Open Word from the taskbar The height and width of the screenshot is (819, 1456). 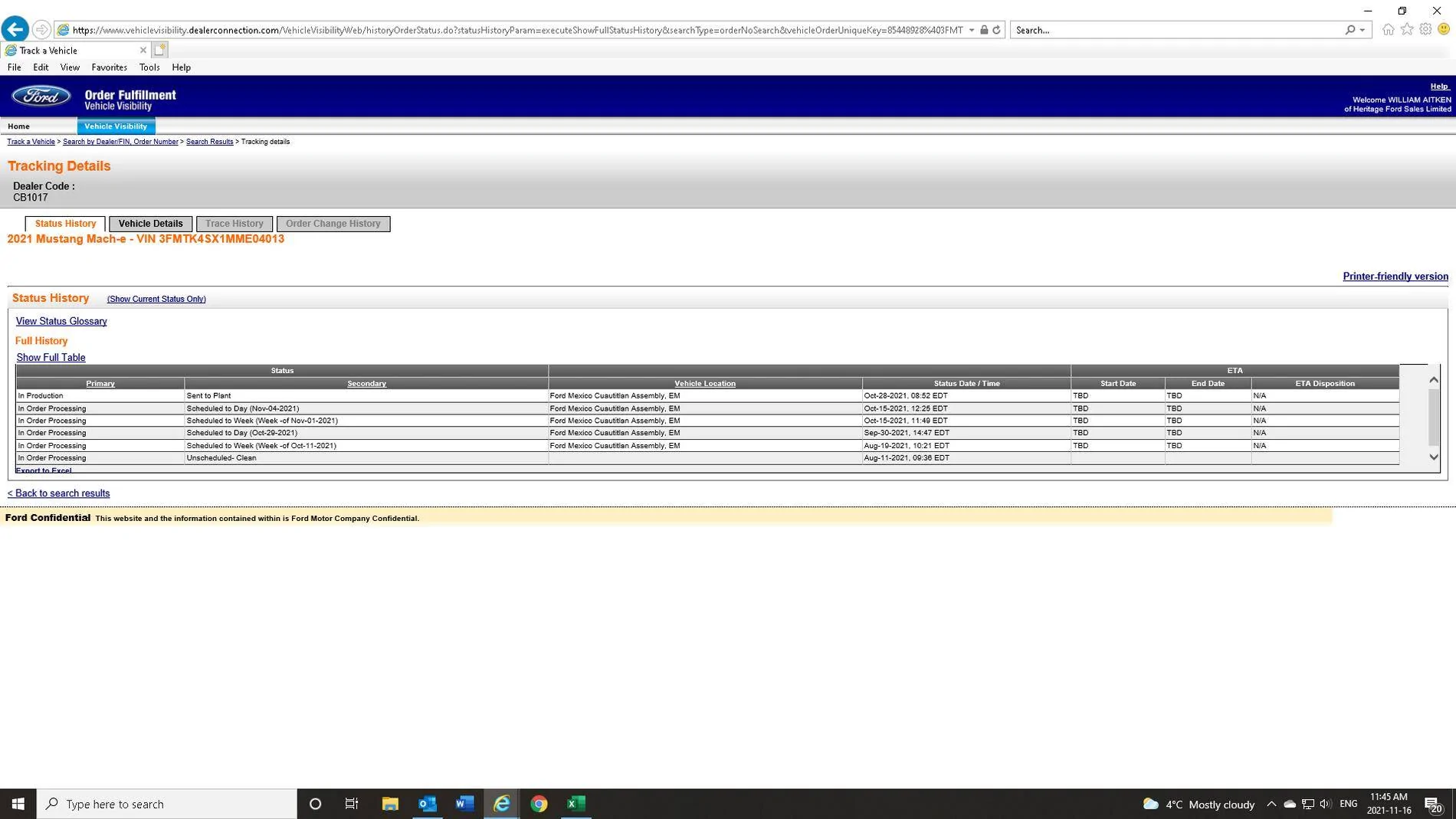[464, 804]
